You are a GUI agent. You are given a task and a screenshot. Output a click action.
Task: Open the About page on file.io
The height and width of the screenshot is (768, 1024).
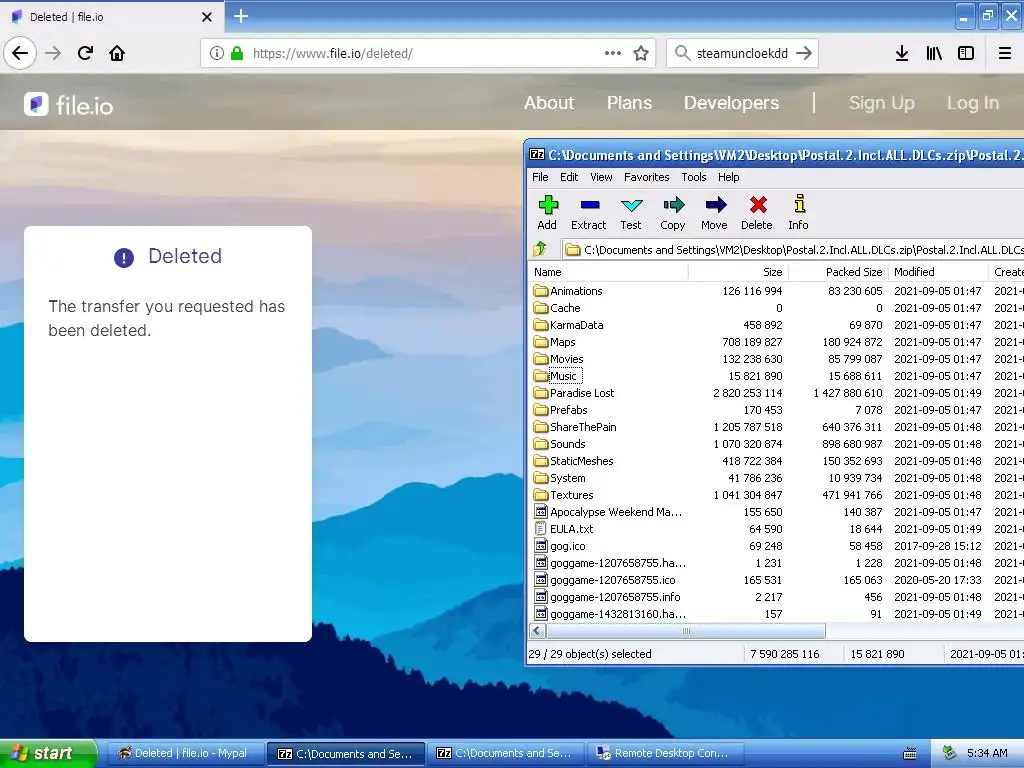549,103
